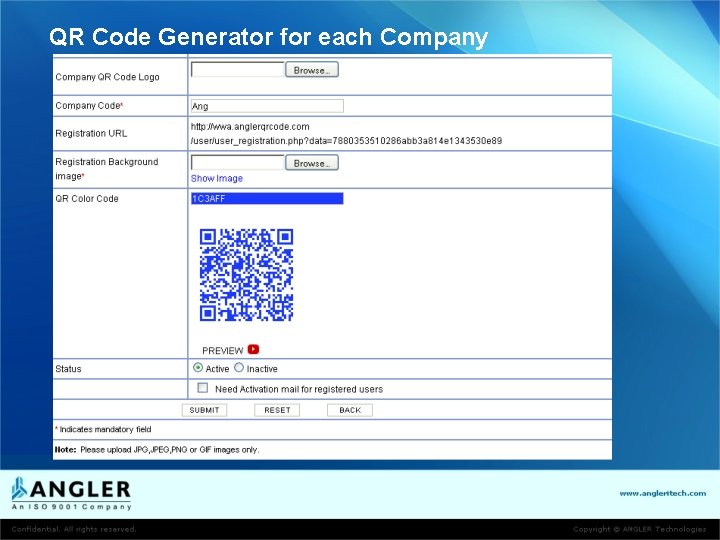This screenshot has width=720, height=540.
Task: Click the Registration URL label
Action: [x=91, y=134]
